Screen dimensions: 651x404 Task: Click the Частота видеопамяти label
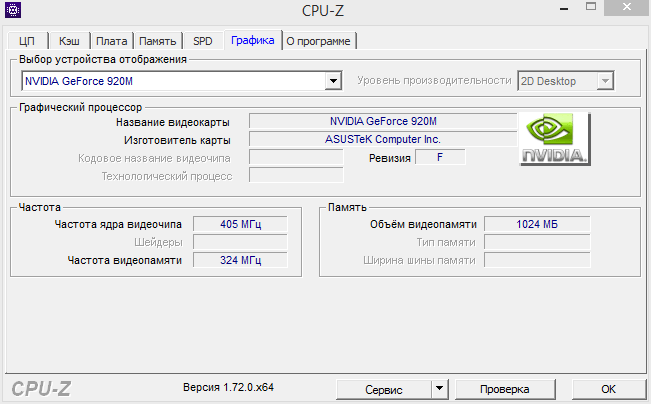coord(125,261)
